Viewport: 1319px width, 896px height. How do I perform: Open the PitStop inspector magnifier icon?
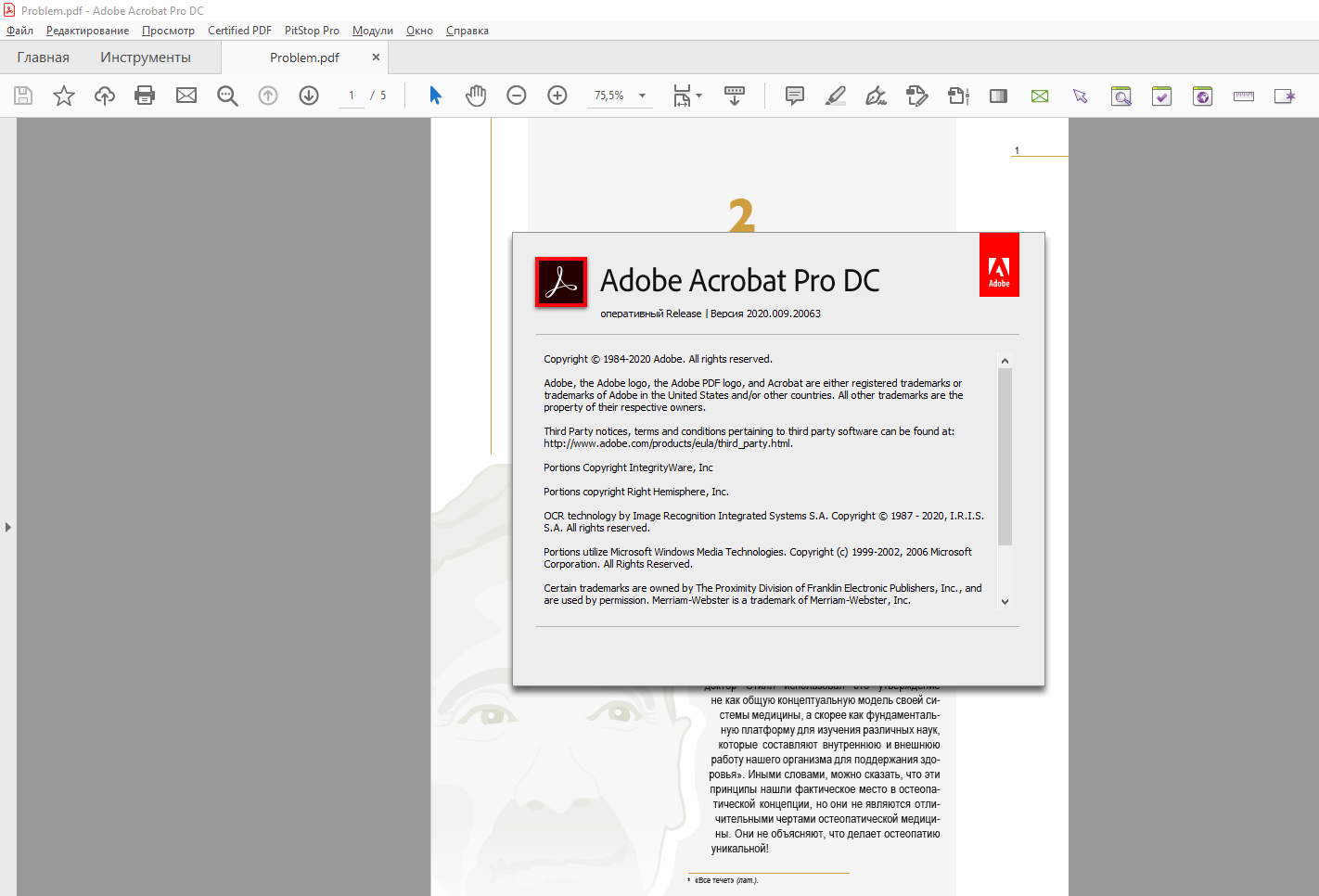1121,96
